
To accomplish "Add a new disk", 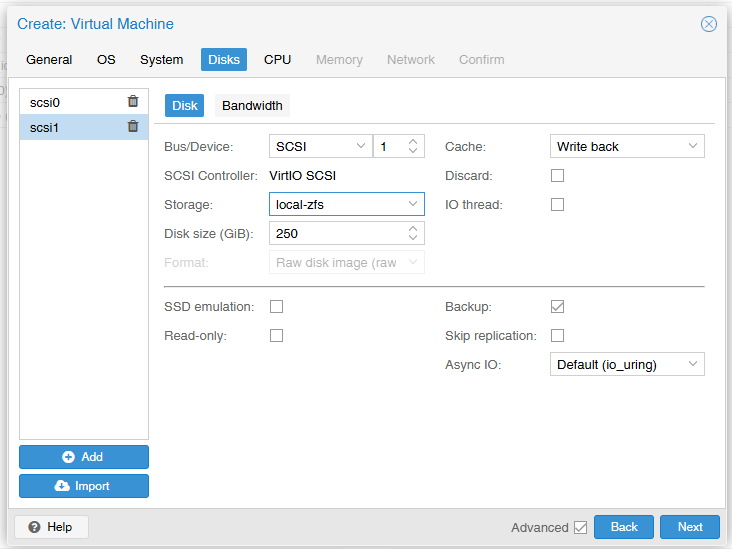I will (84, 457).
